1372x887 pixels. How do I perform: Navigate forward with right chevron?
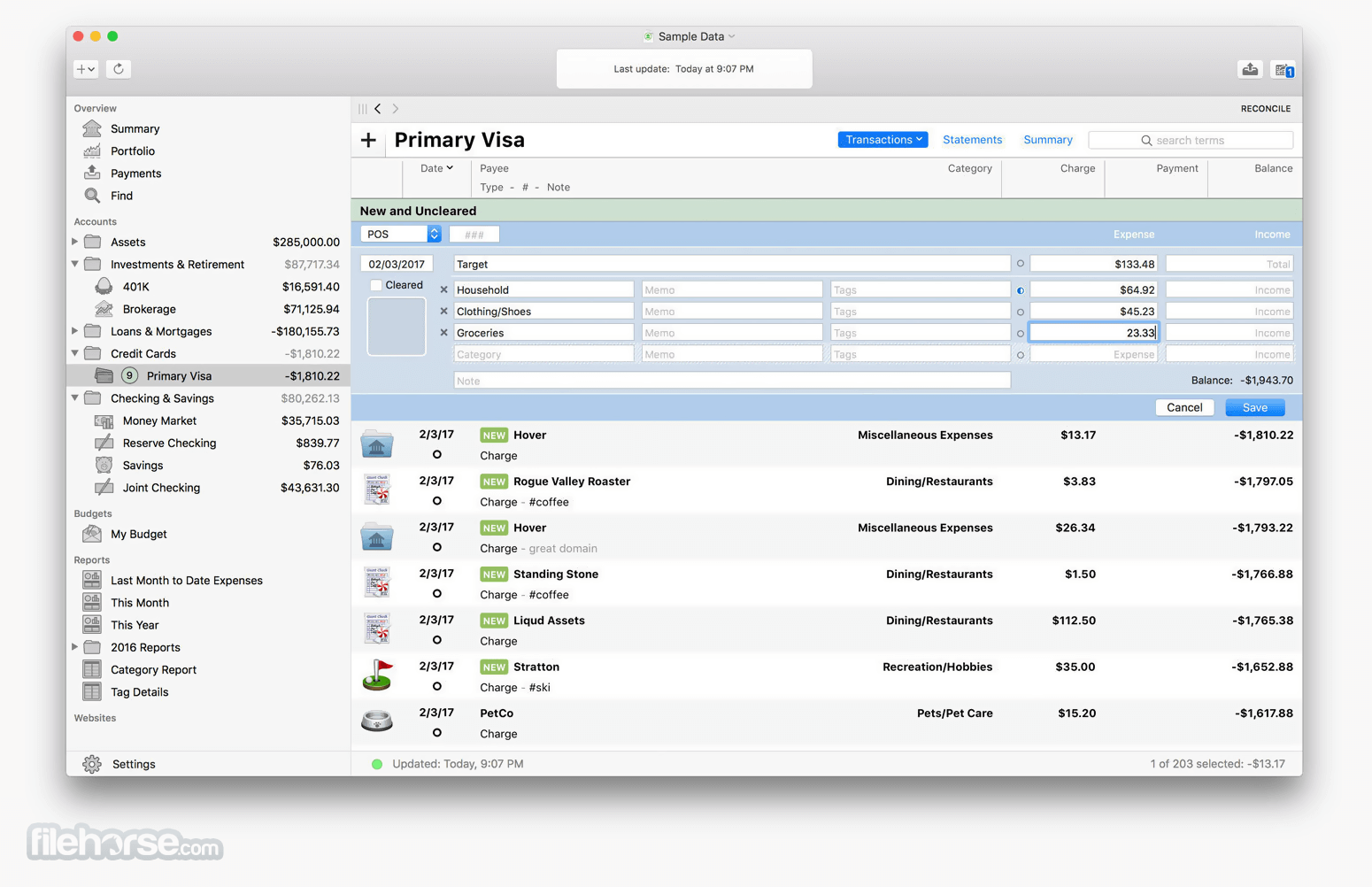(x=396, y=109)
